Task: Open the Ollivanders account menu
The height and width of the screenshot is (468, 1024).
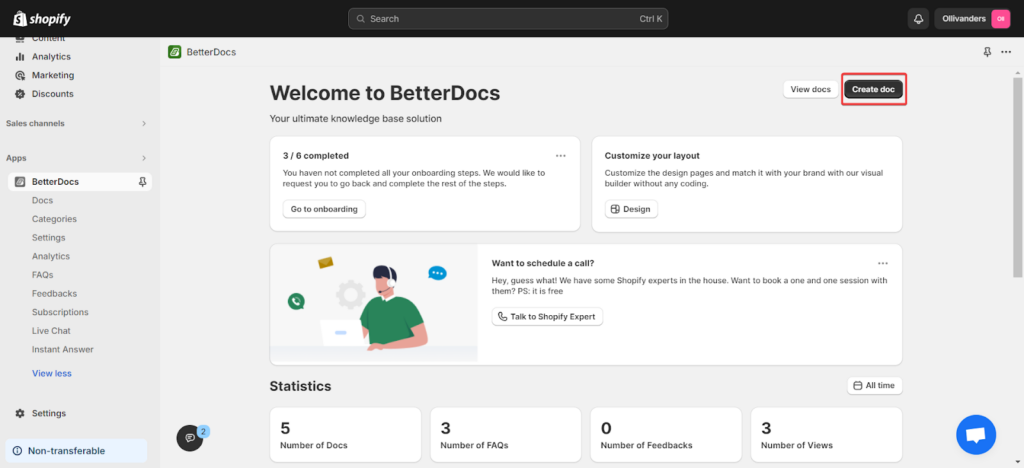Action: point(972,19)
